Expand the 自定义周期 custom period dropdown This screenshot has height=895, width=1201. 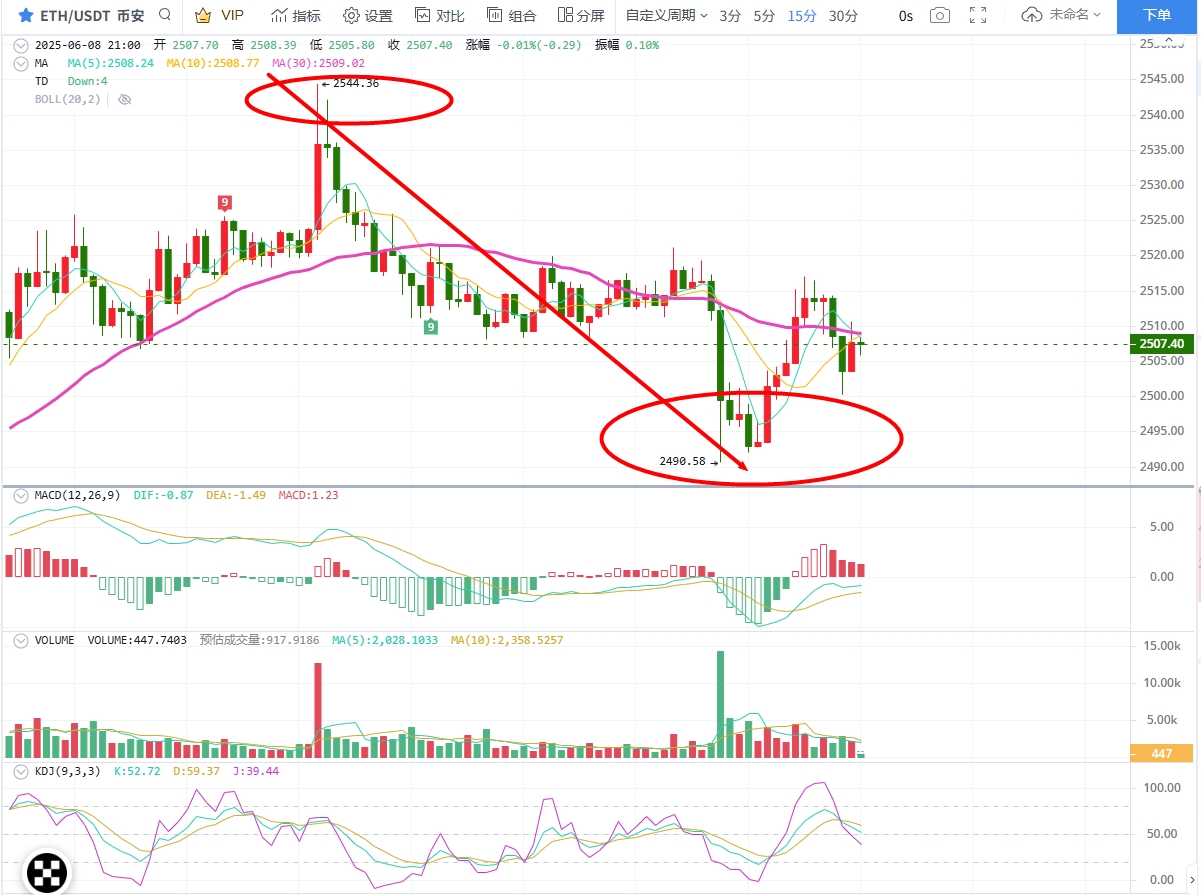tap(665, 15)
